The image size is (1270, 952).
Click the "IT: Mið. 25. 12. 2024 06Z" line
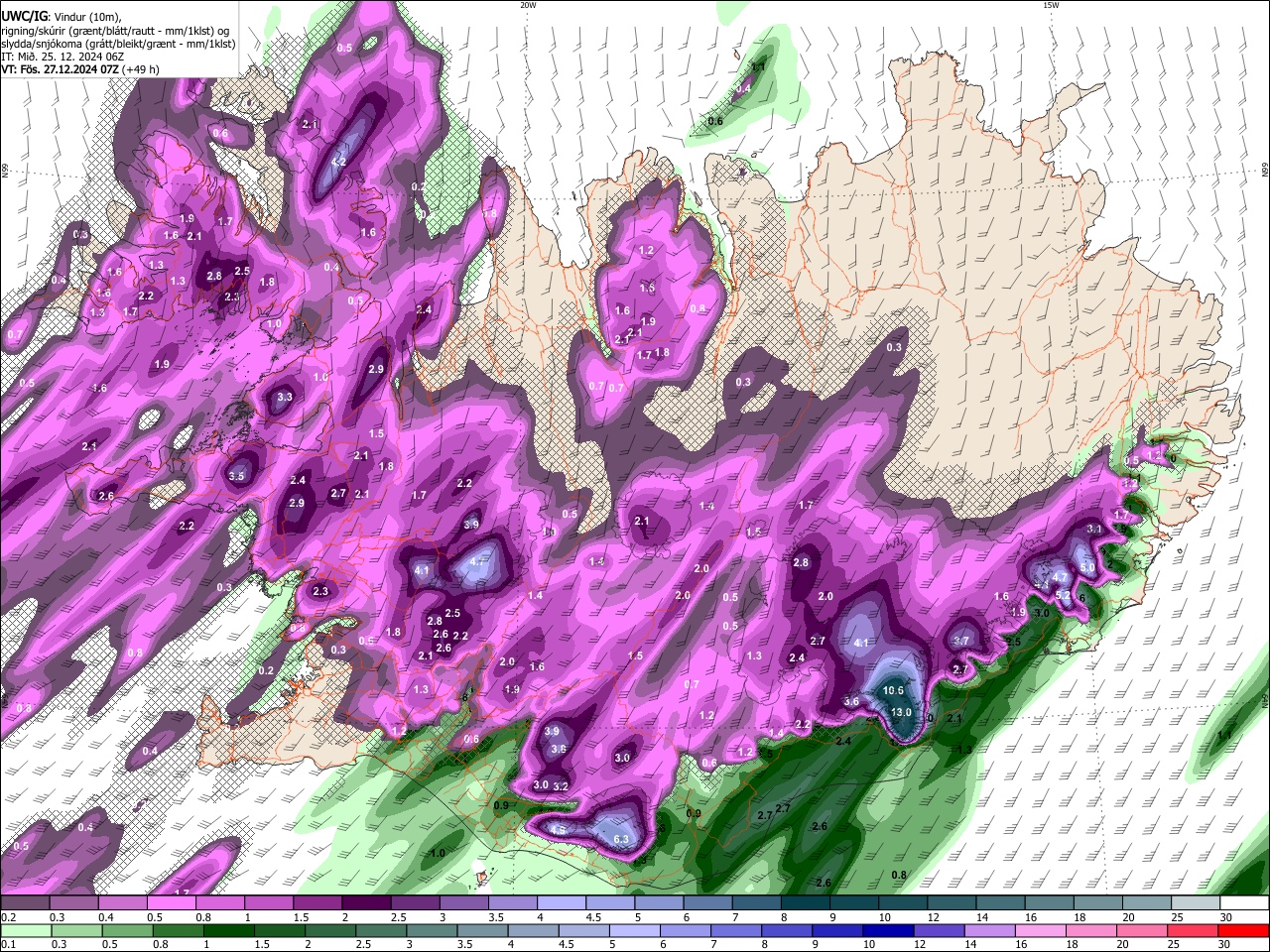point(62,57)
